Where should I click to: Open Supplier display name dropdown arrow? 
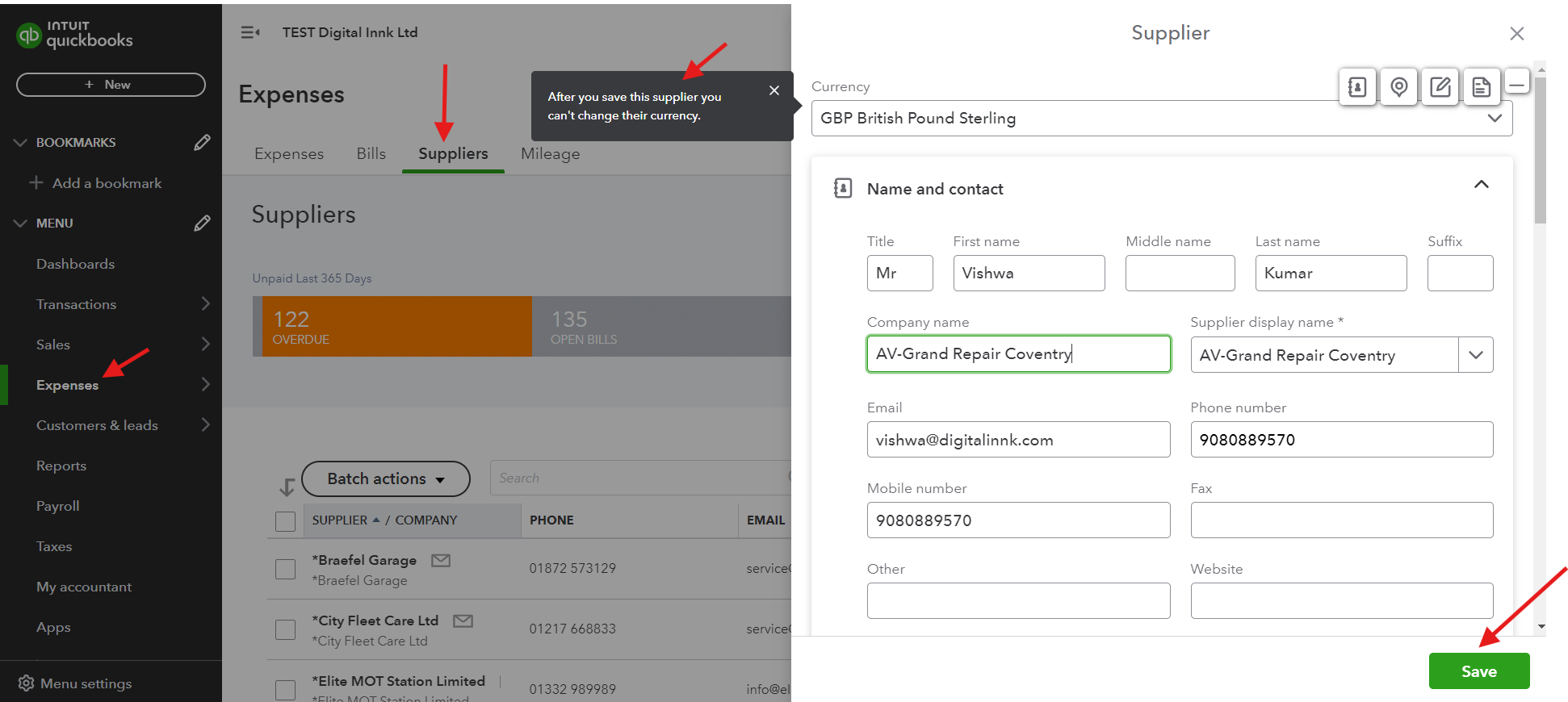tap(1476, 355)
